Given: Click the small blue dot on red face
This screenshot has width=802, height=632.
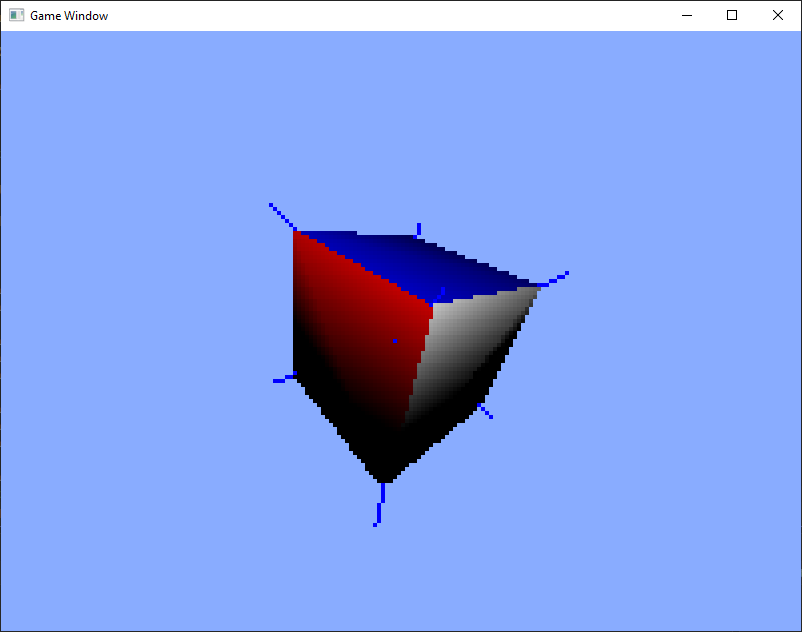Looking at the screenshot, I should 395,341.
